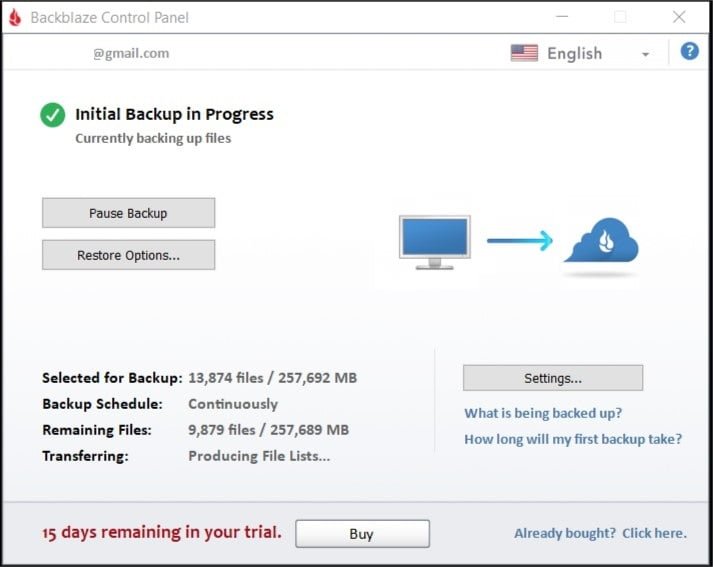Click the @gmail.com account text
713x567 pixels.
coord(131,54)
